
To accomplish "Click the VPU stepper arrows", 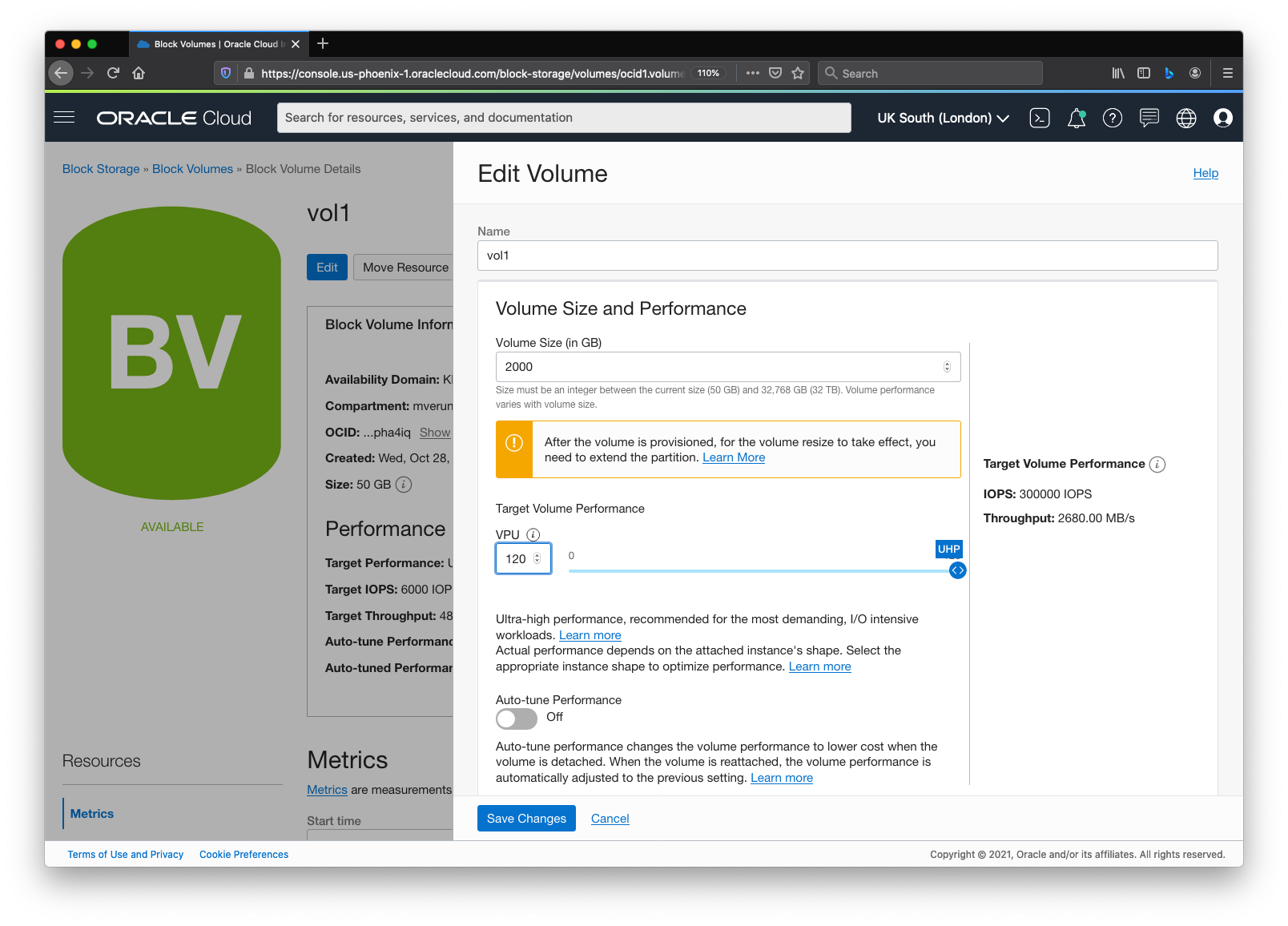I will (x=537, y=558).
